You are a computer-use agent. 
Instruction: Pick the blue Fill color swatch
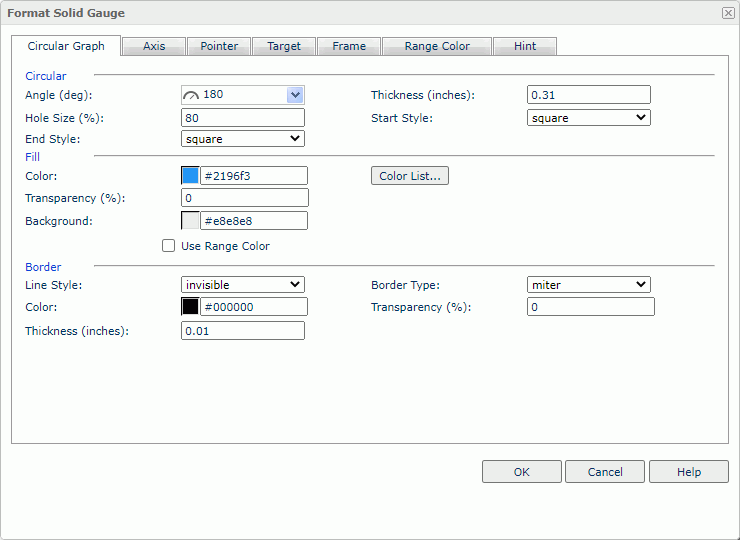pyautogui.click(x=190, y=176)
